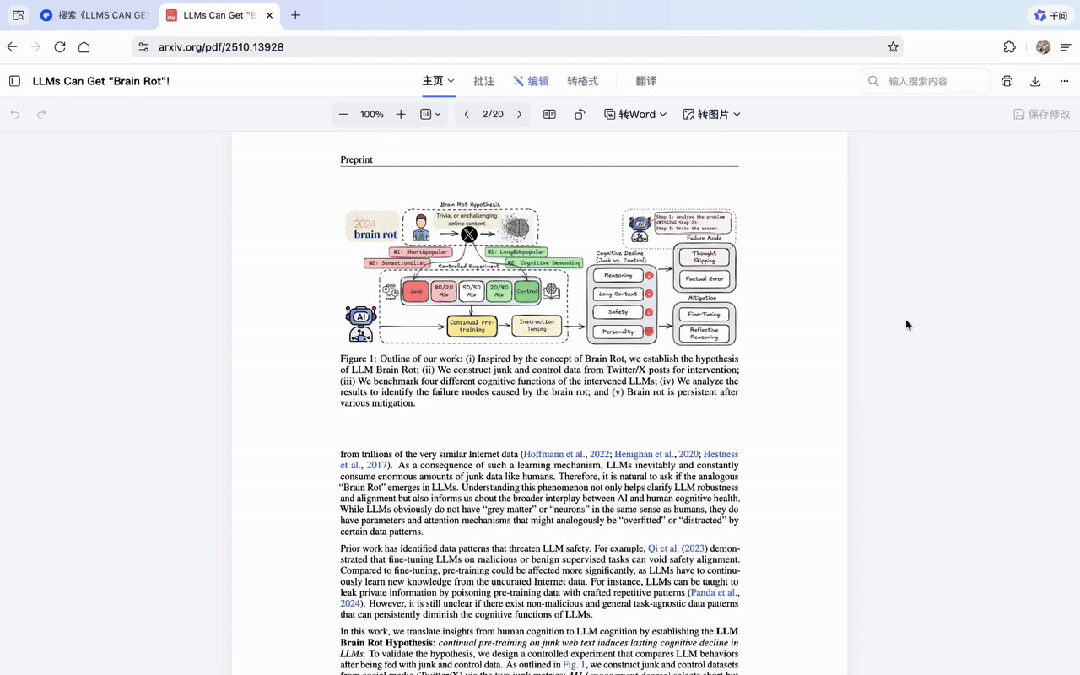1080x675 pixels.
Task: Expand the 转图片 dropdown
Action: tap(712, 115)
